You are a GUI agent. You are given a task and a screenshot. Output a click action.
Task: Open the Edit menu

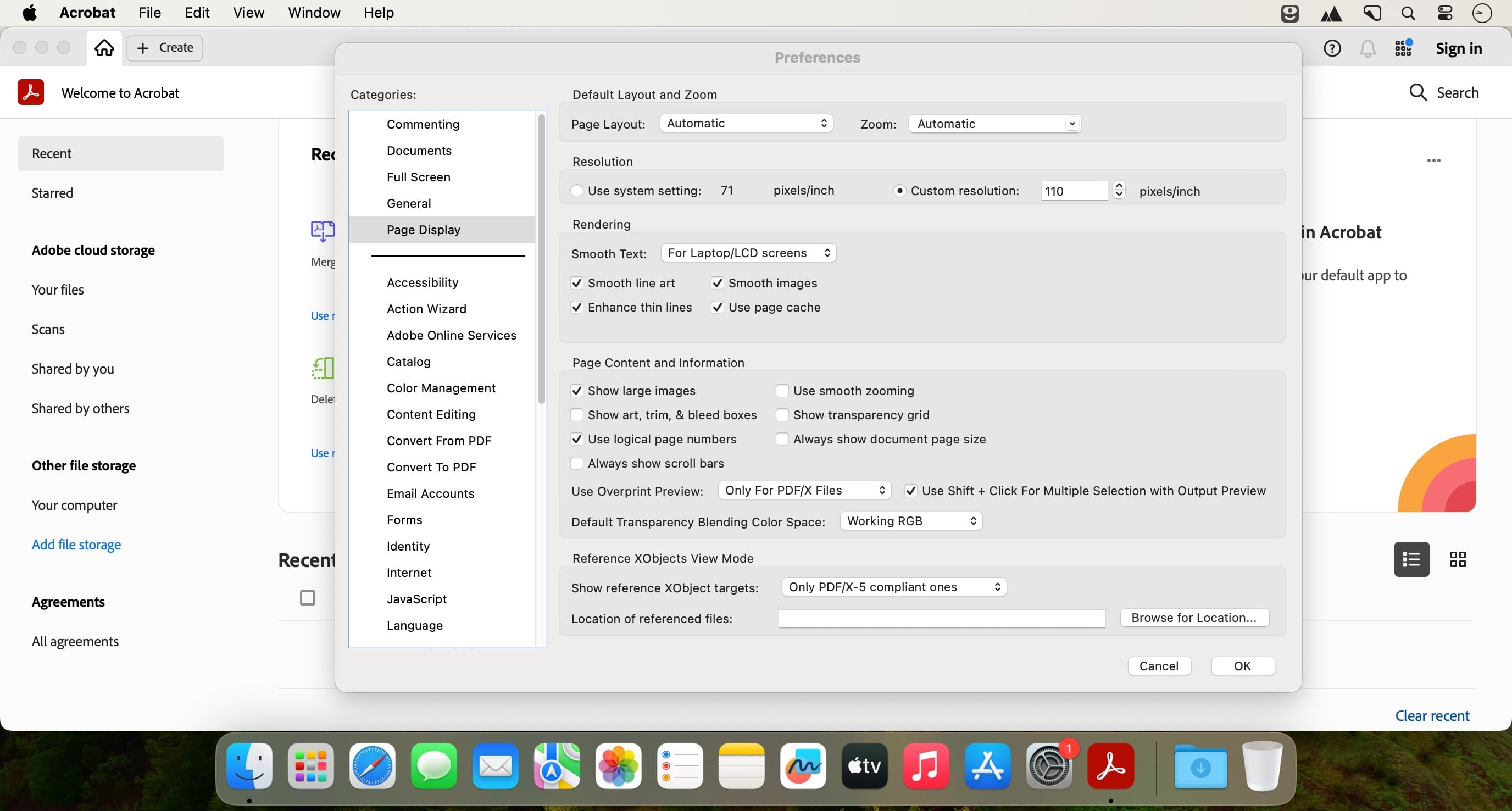(197, 12)
